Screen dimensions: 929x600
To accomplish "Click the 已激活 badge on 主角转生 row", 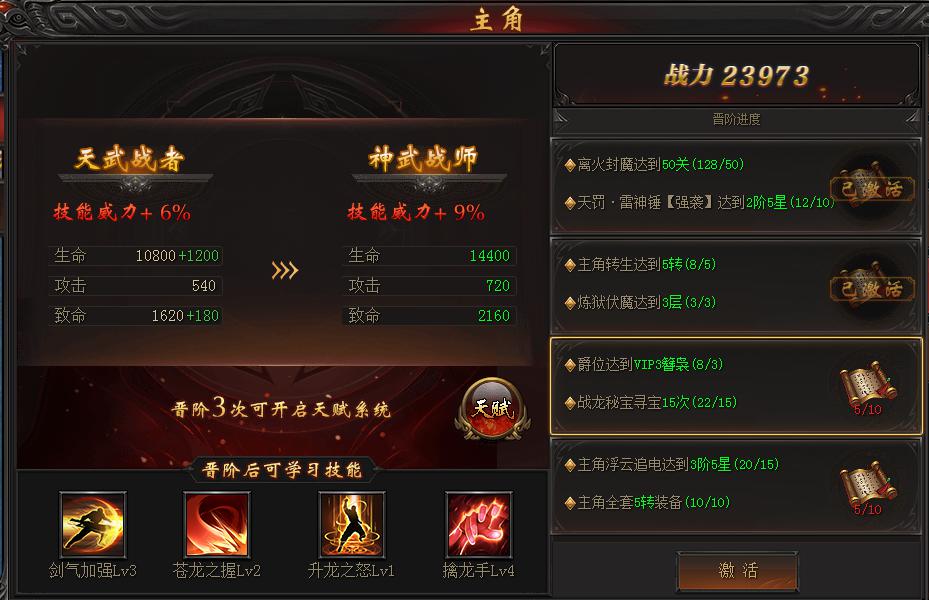I will pos(872,288).
